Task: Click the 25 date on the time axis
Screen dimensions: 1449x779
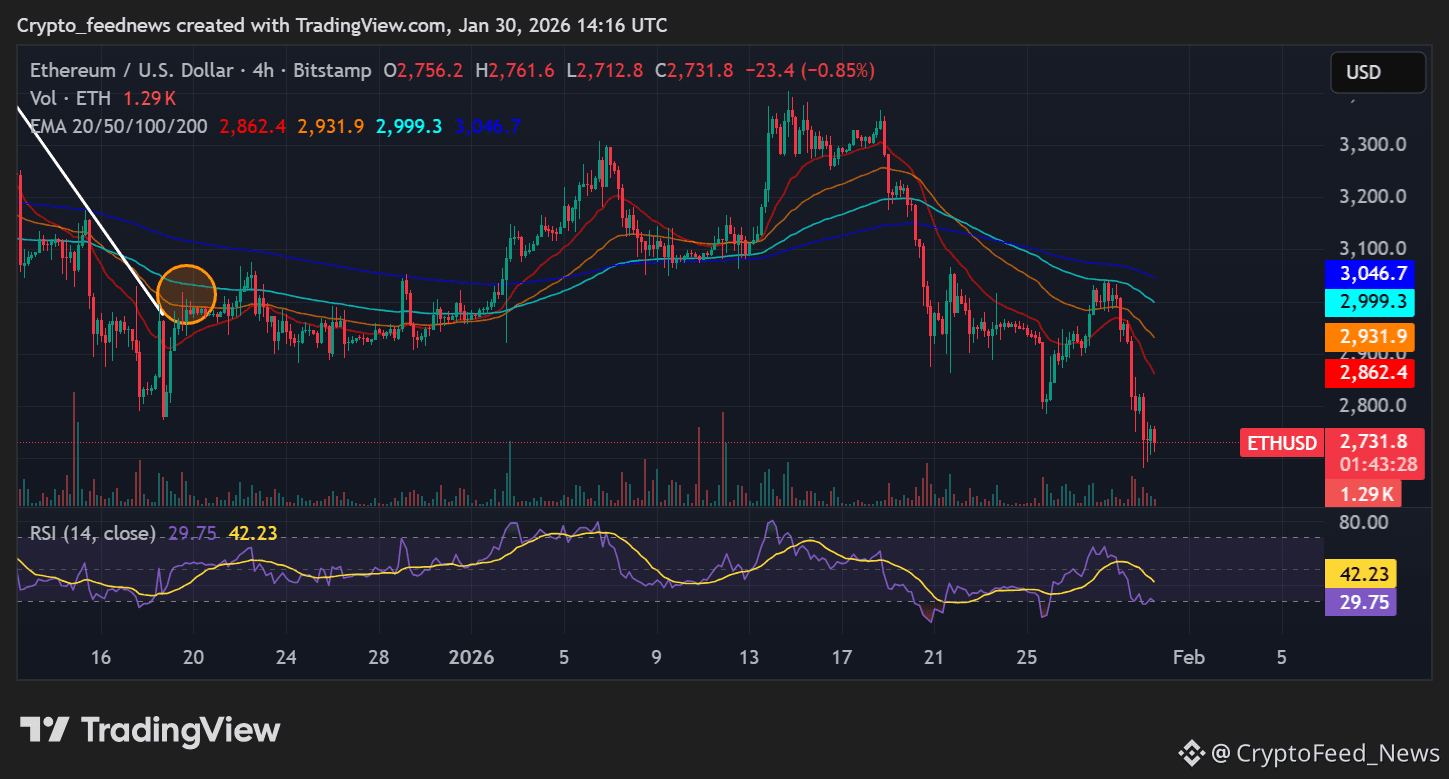Action: [1027, 657]
